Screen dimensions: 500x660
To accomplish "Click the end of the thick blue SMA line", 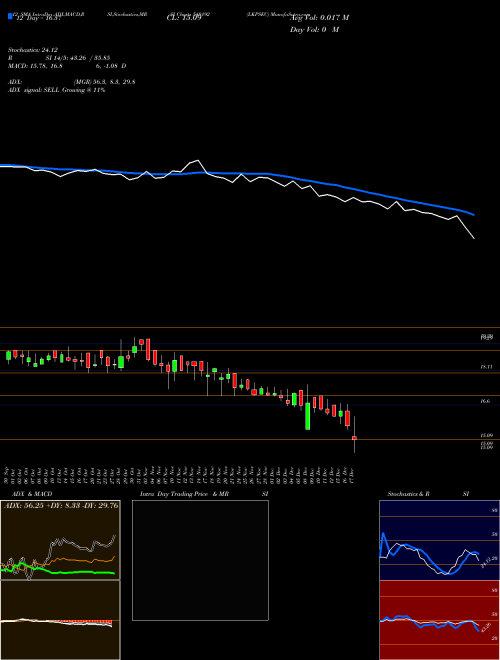I will 474,215.
